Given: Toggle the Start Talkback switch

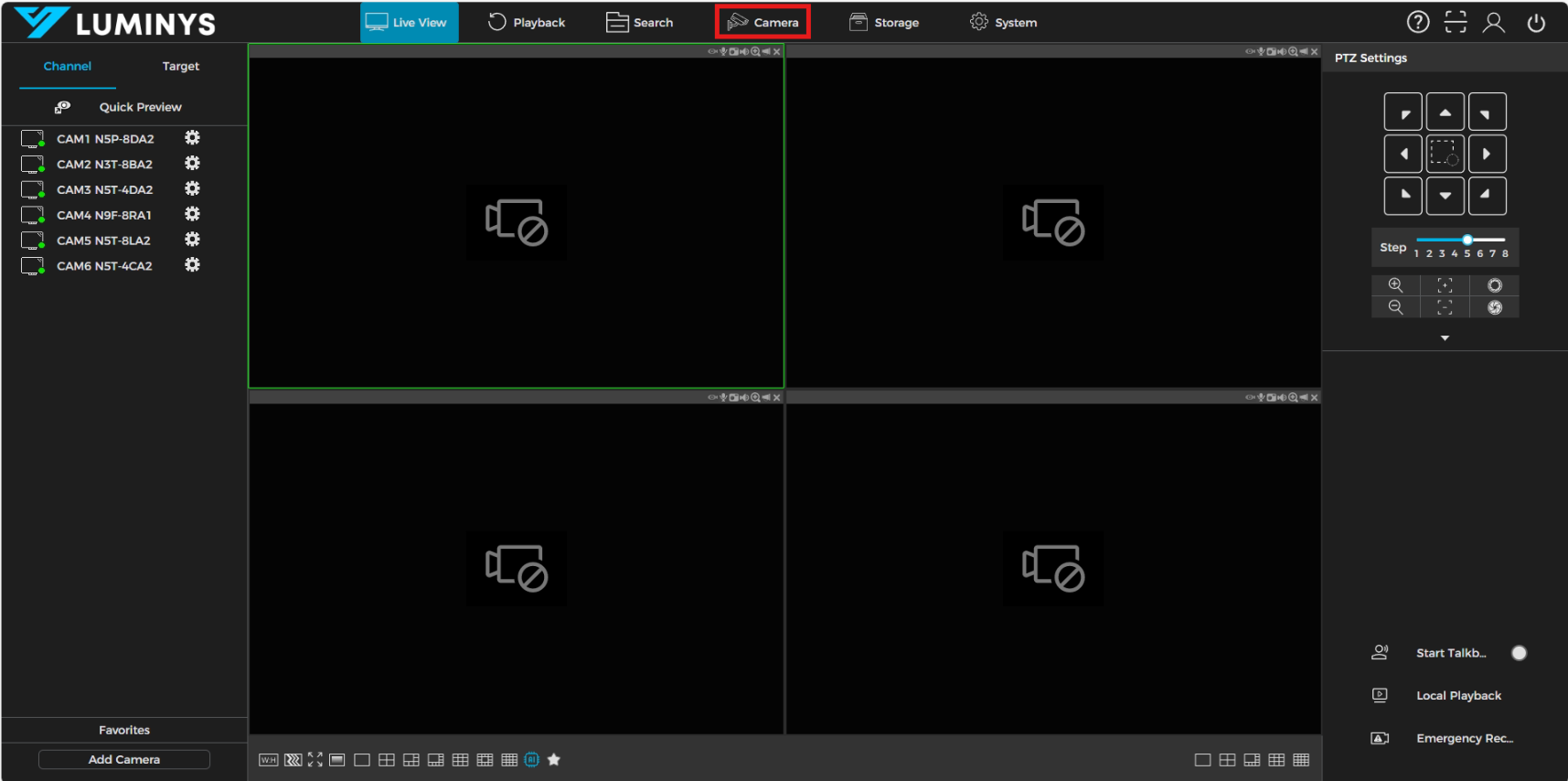Looking at the screenshot, I should 1519,653.
